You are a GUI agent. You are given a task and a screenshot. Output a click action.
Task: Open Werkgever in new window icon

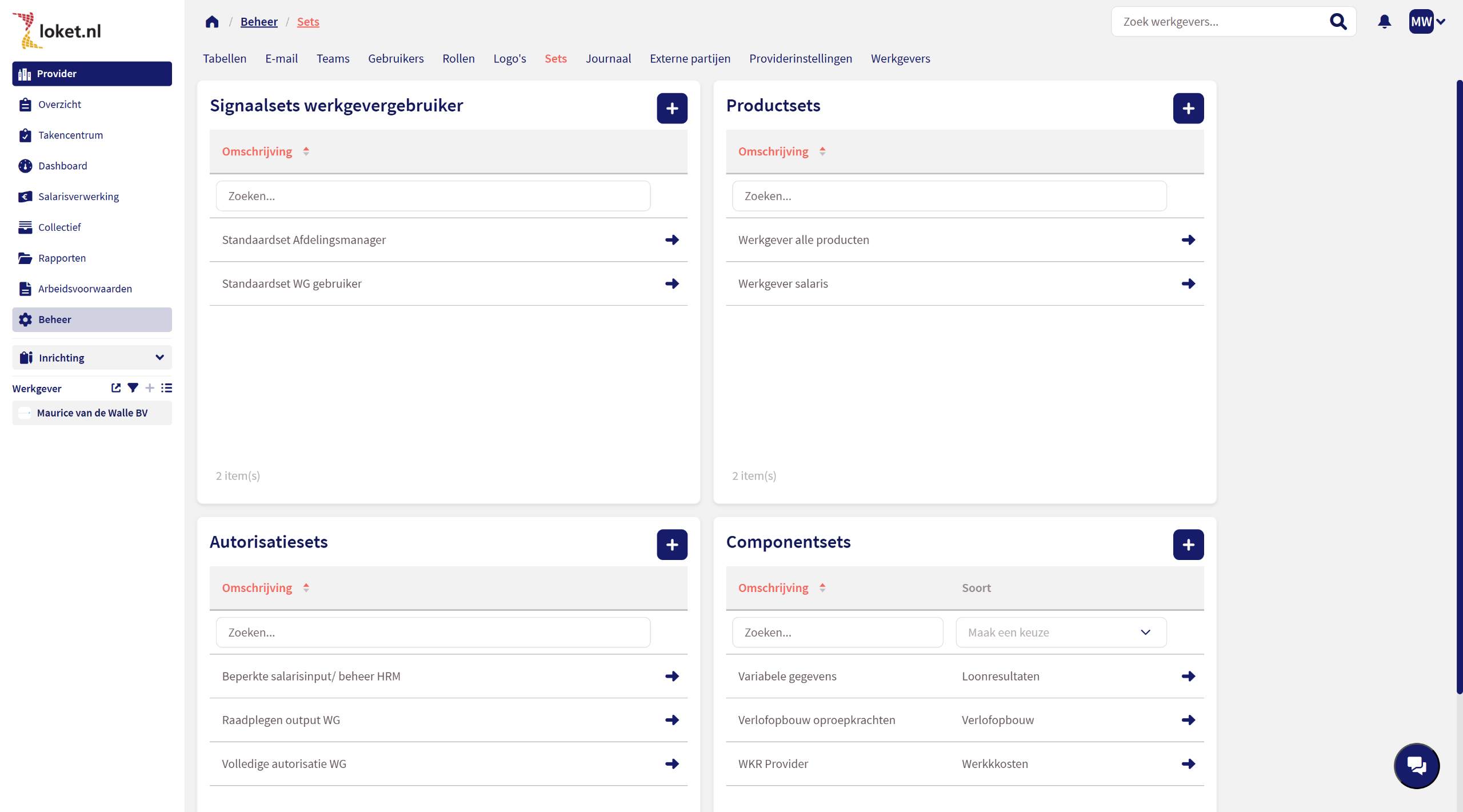point(116,388)
